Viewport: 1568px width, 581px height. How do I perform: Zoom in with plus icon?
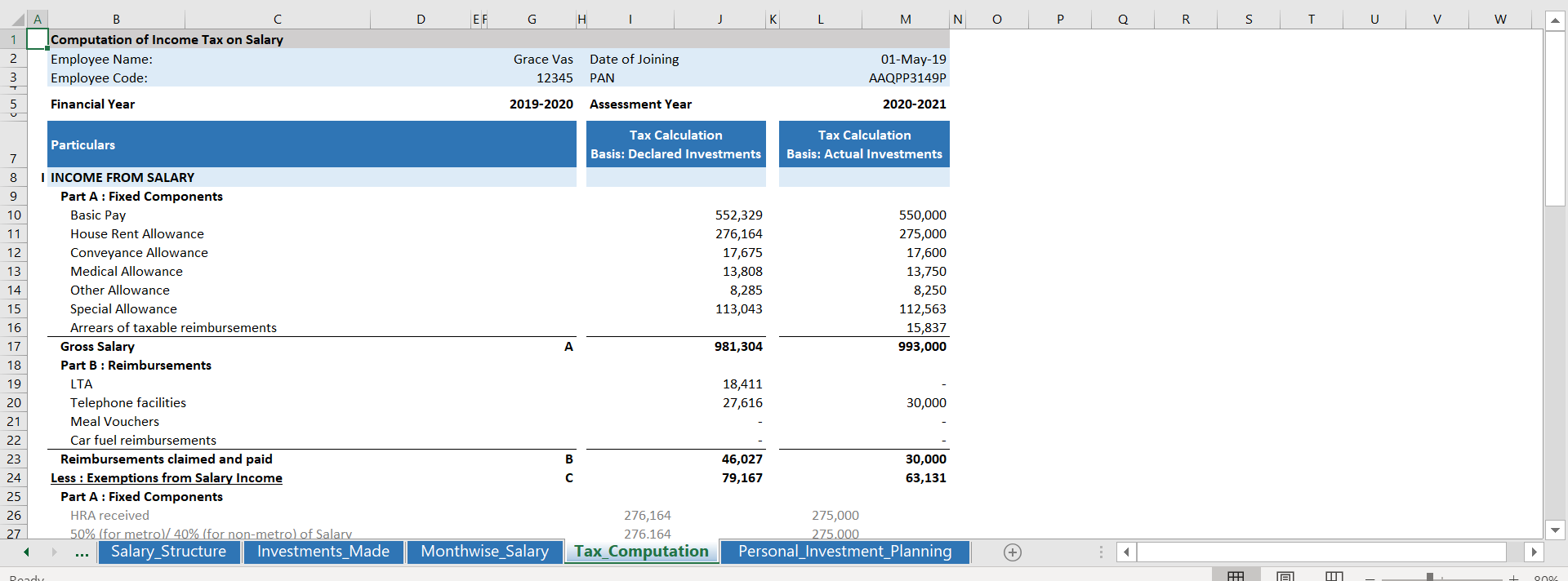(x=1513, y=578)
